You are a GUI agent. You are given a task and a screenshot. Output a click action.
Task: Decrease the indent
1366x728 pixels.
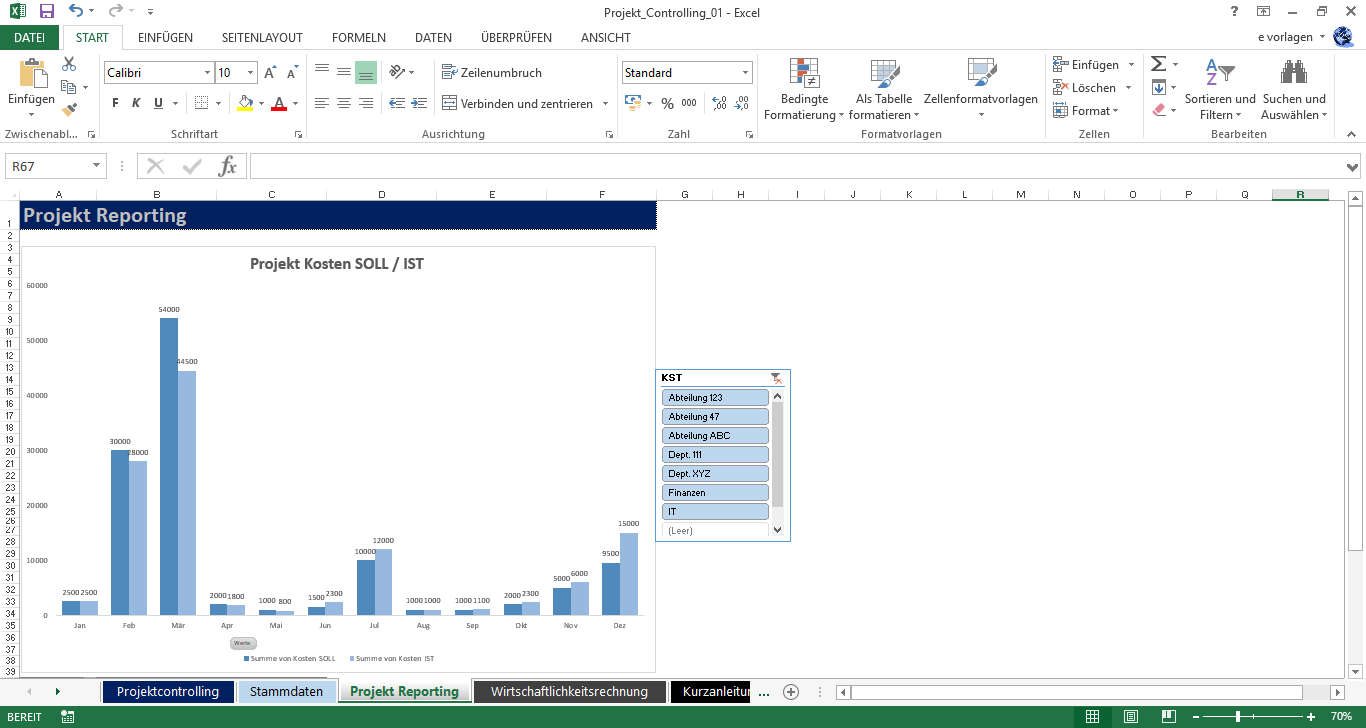[x=396, y=103]
